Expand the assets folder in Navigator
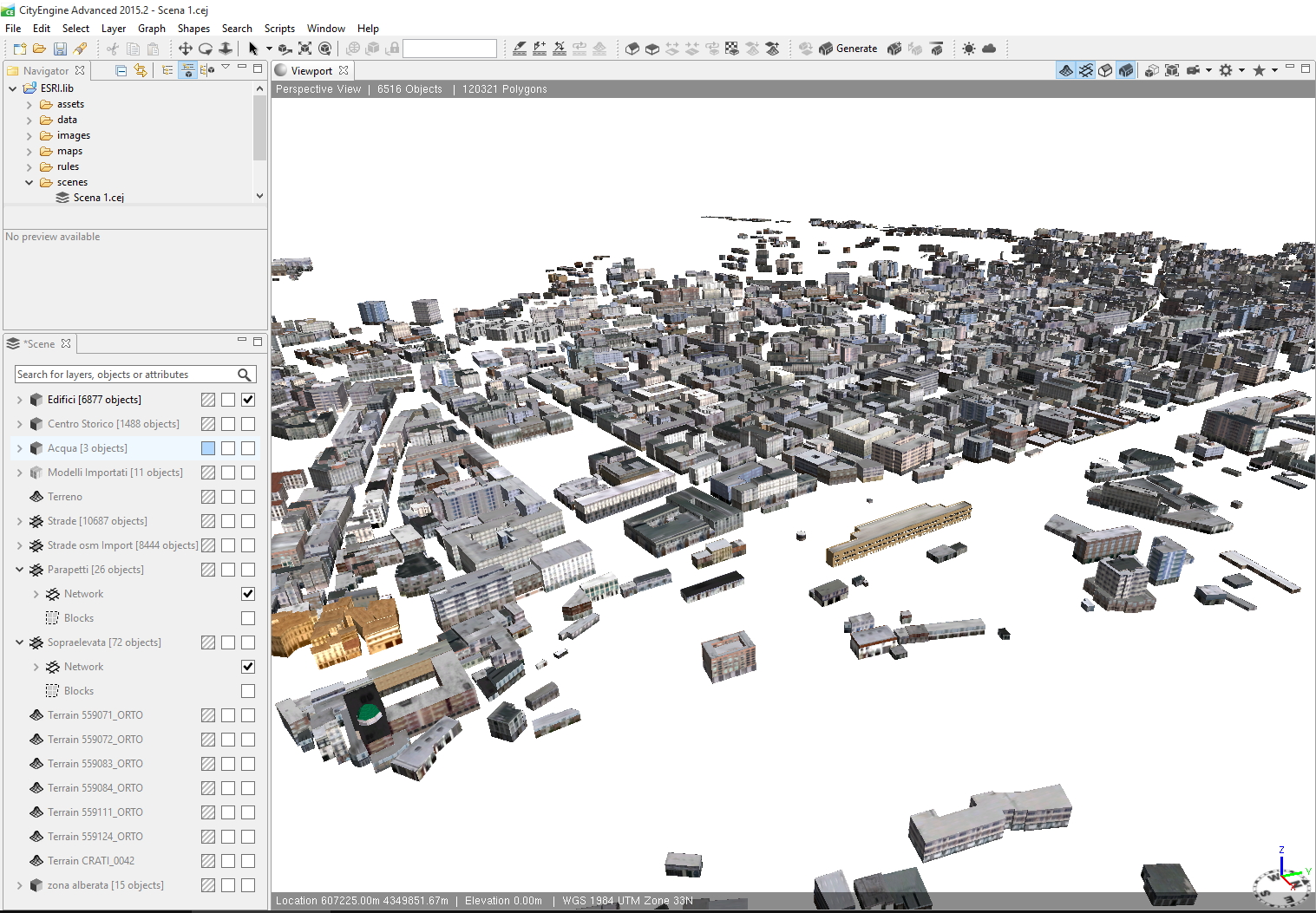The image size is (1316, 913). (x=29, y=104)
